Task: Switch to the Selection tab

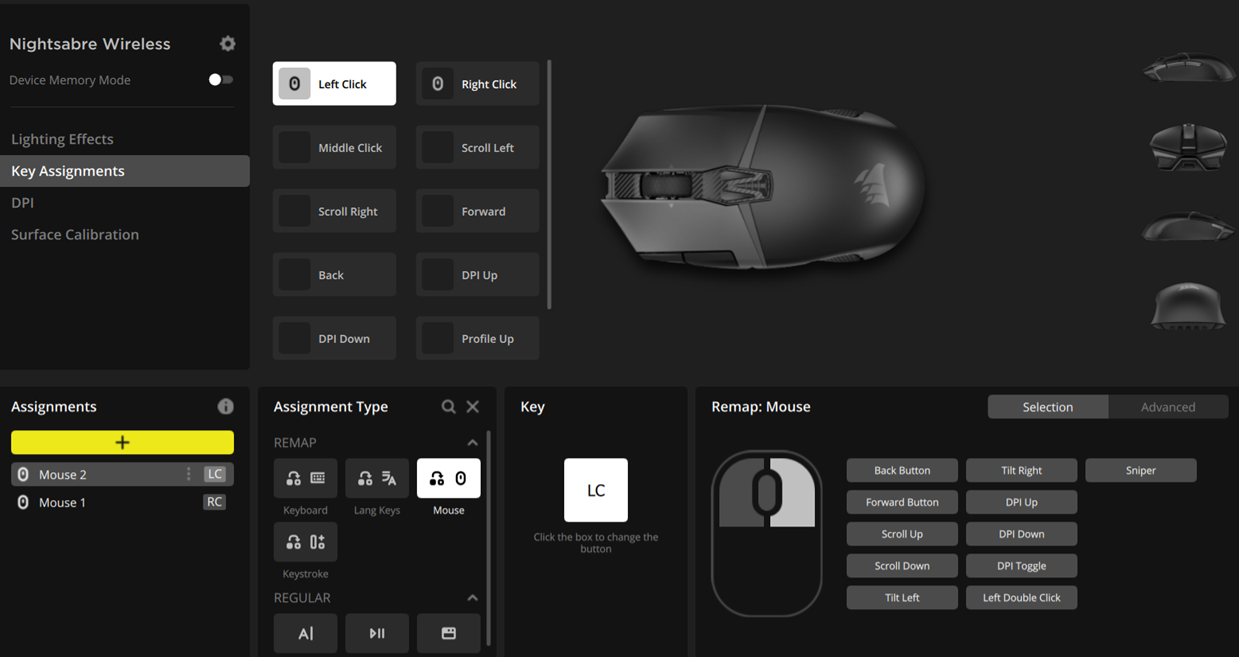Action: [x=1048, y=407]
